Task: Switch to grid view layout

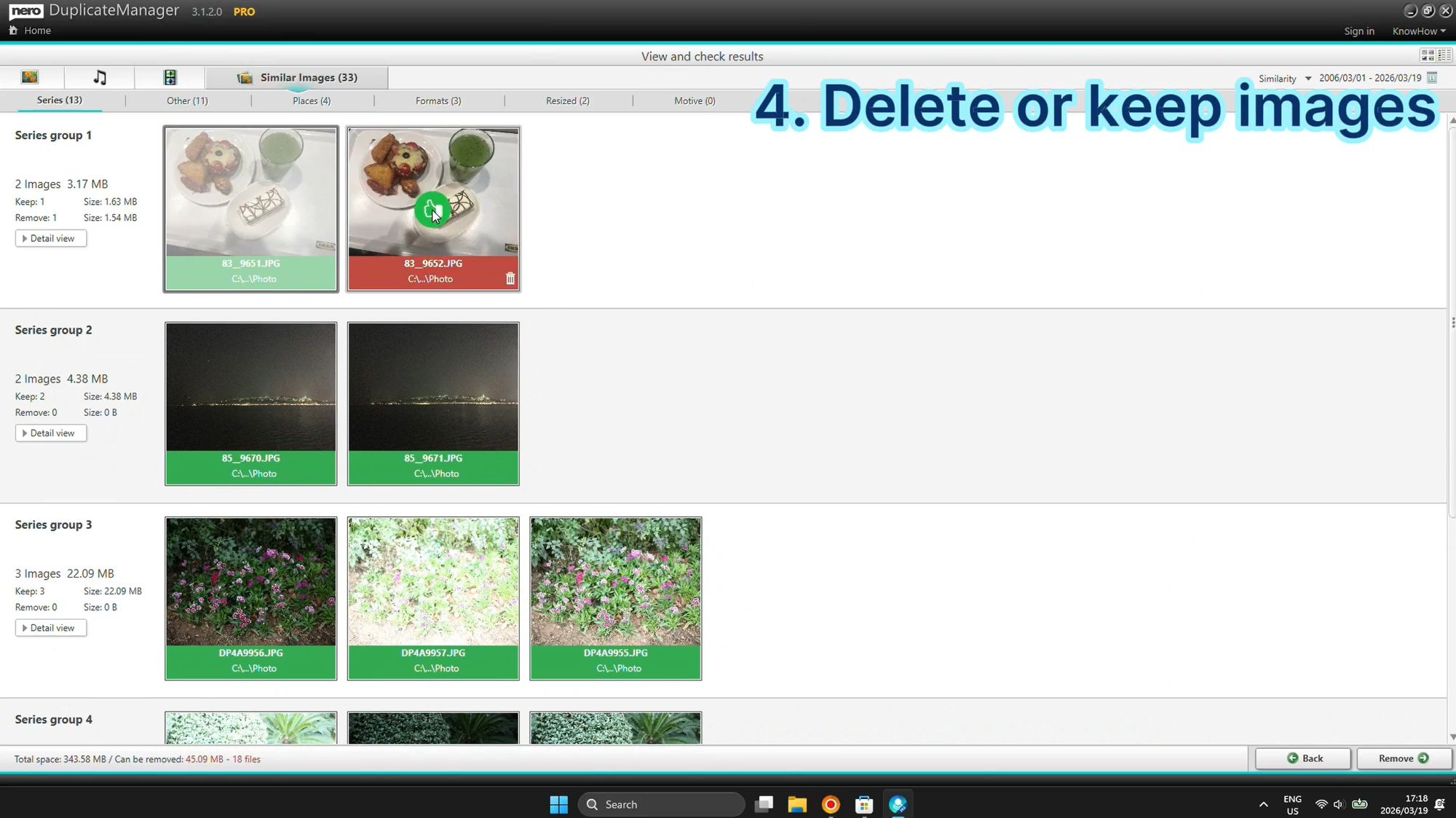Action: [1427, 55]
